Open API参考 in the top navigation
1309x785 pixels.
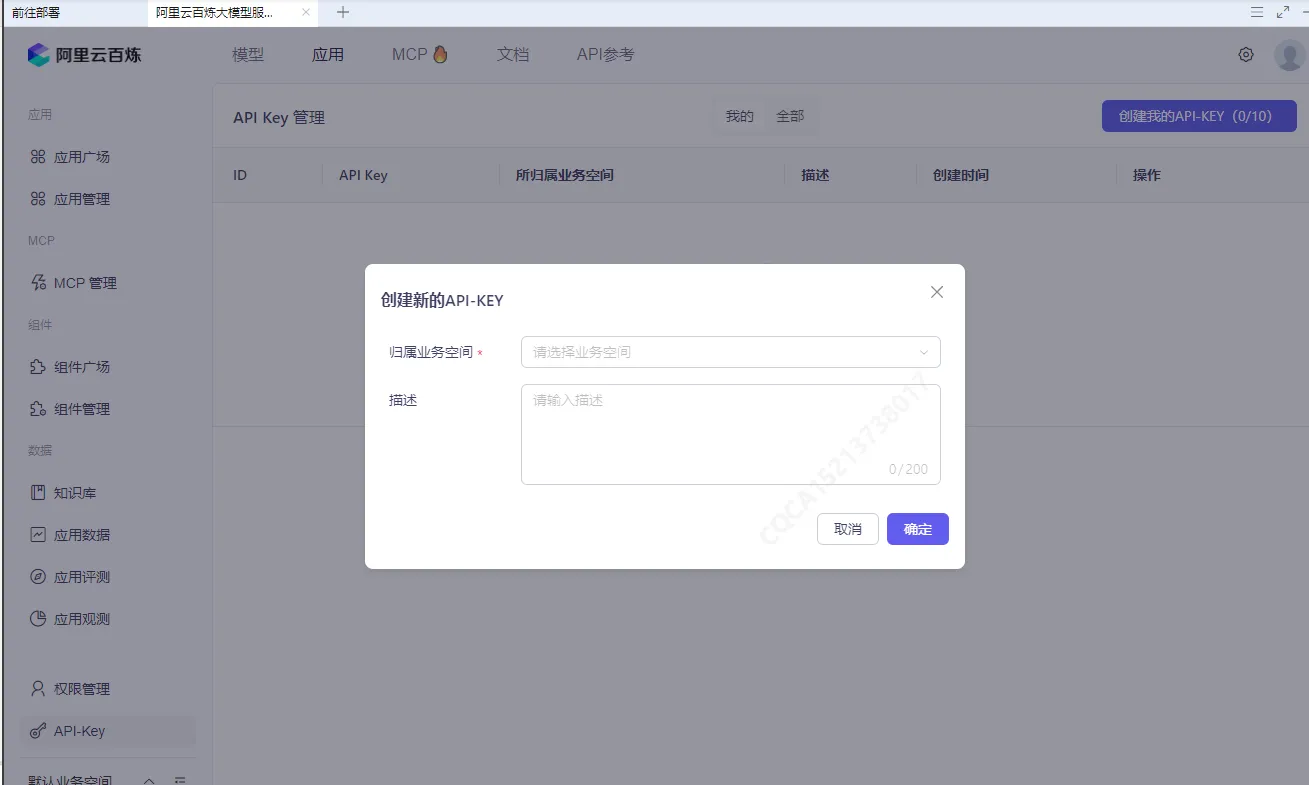pos(605,55)
